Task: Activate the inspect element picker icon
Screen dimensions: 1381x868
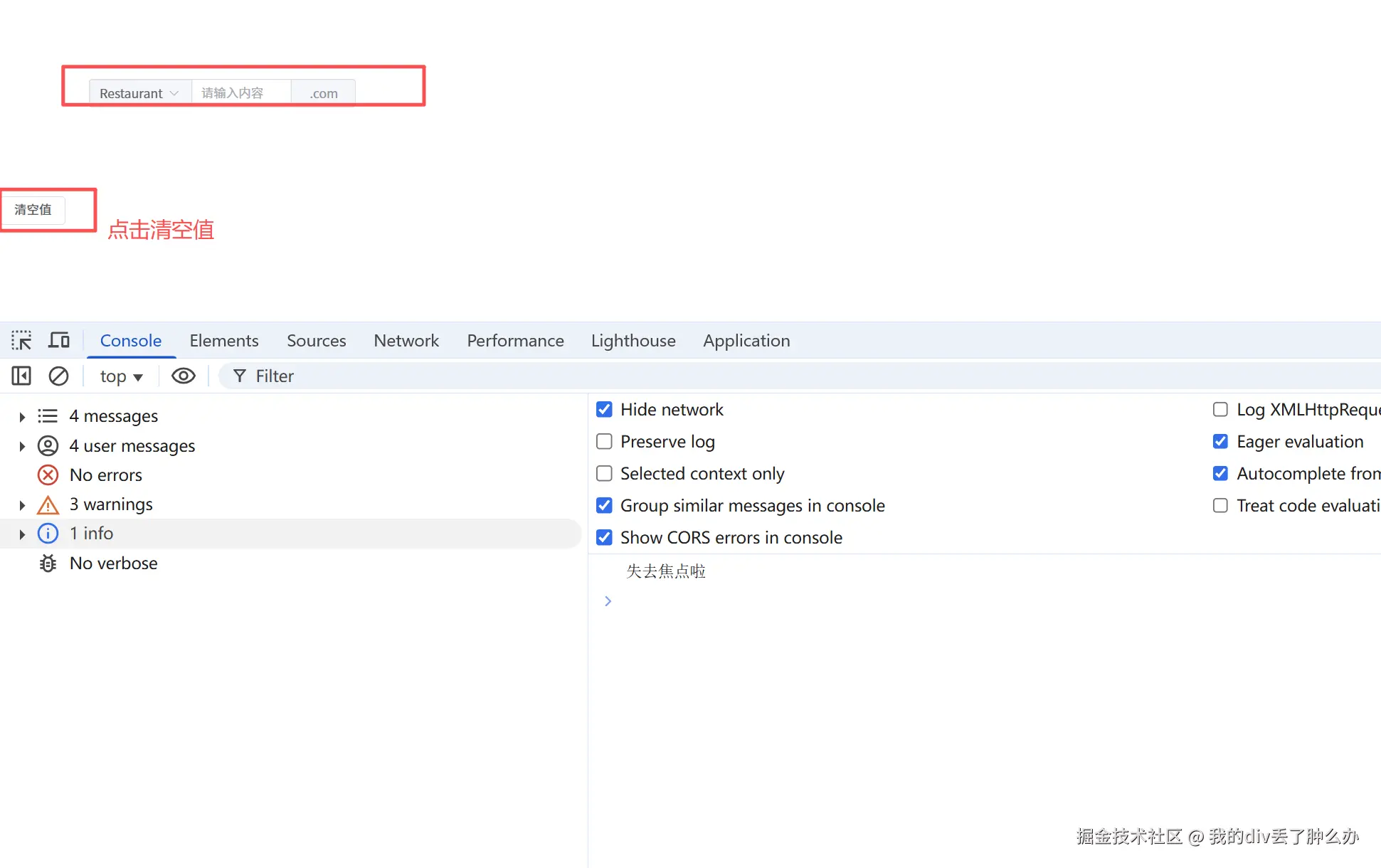Action: coord(21,340)
